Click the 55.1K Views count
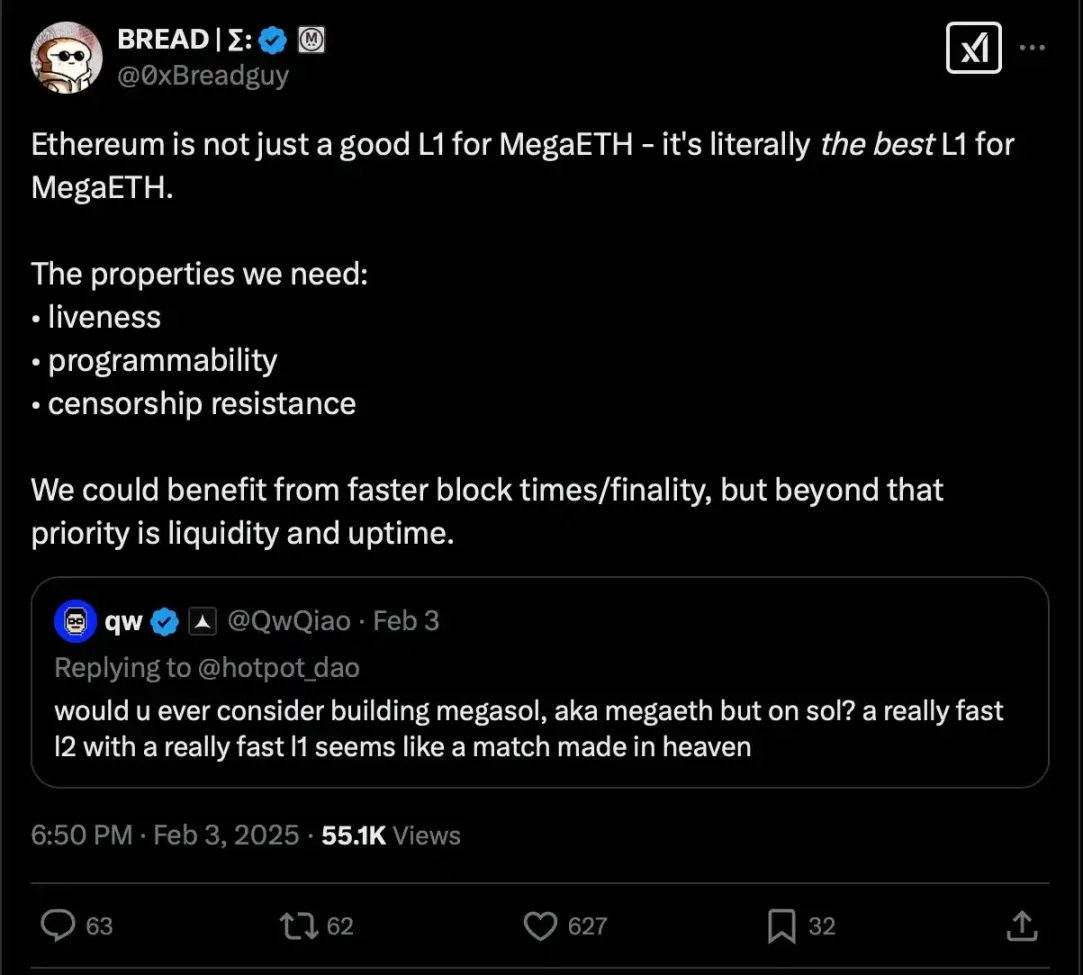The width and height of the screenshot is (1083, 975). pos(391,835)
